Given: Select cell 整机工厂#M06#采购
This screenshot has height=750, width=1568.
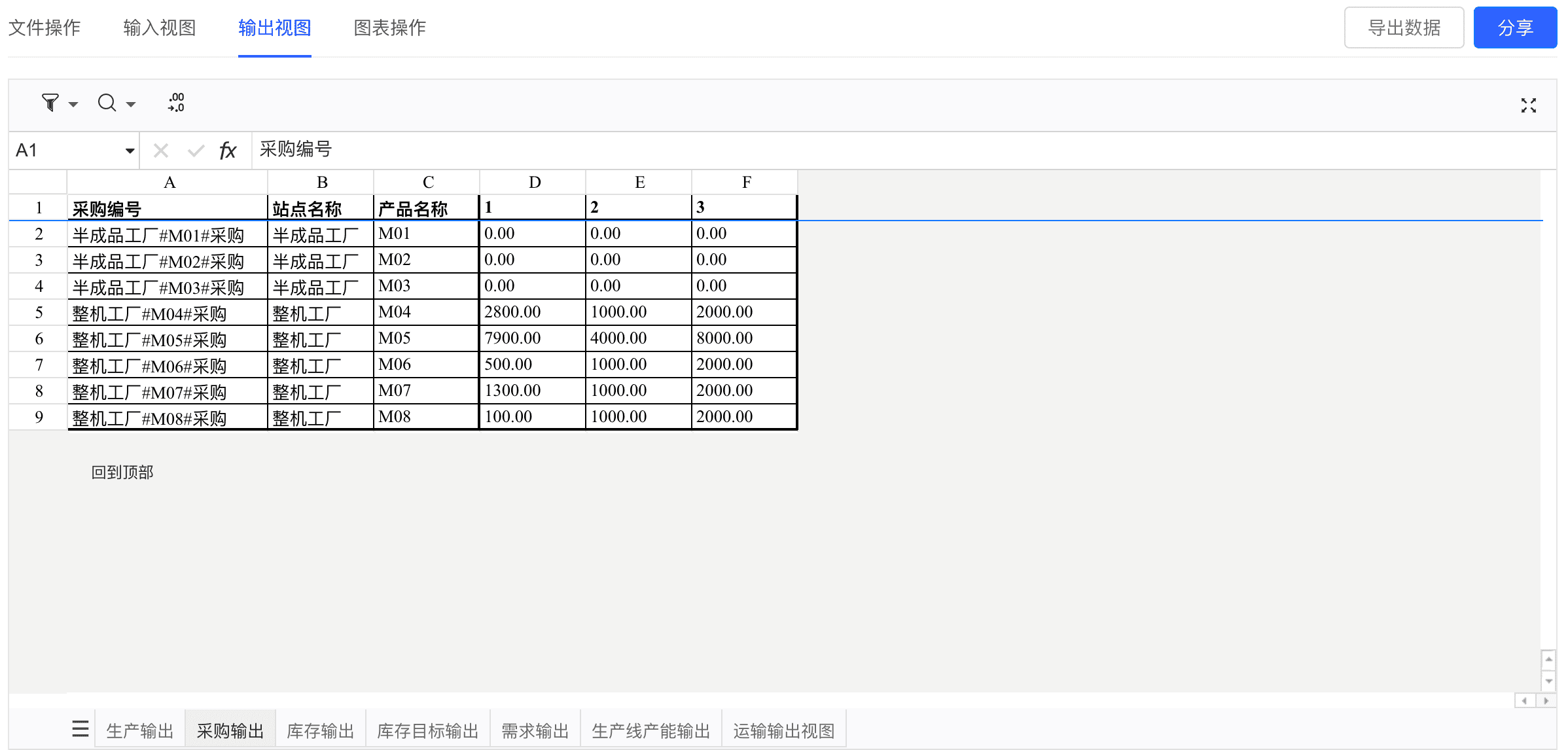Looking at the screenshot, I should click(168, 365).
